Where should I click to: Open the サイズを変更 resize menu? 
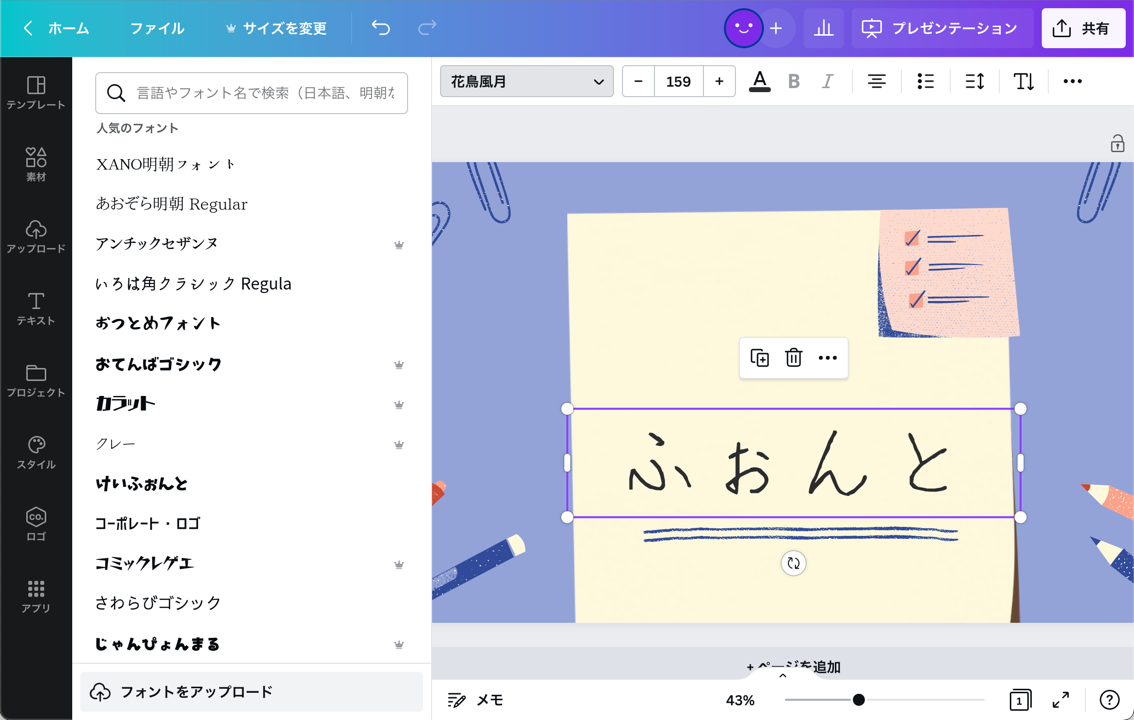point(276,28)
